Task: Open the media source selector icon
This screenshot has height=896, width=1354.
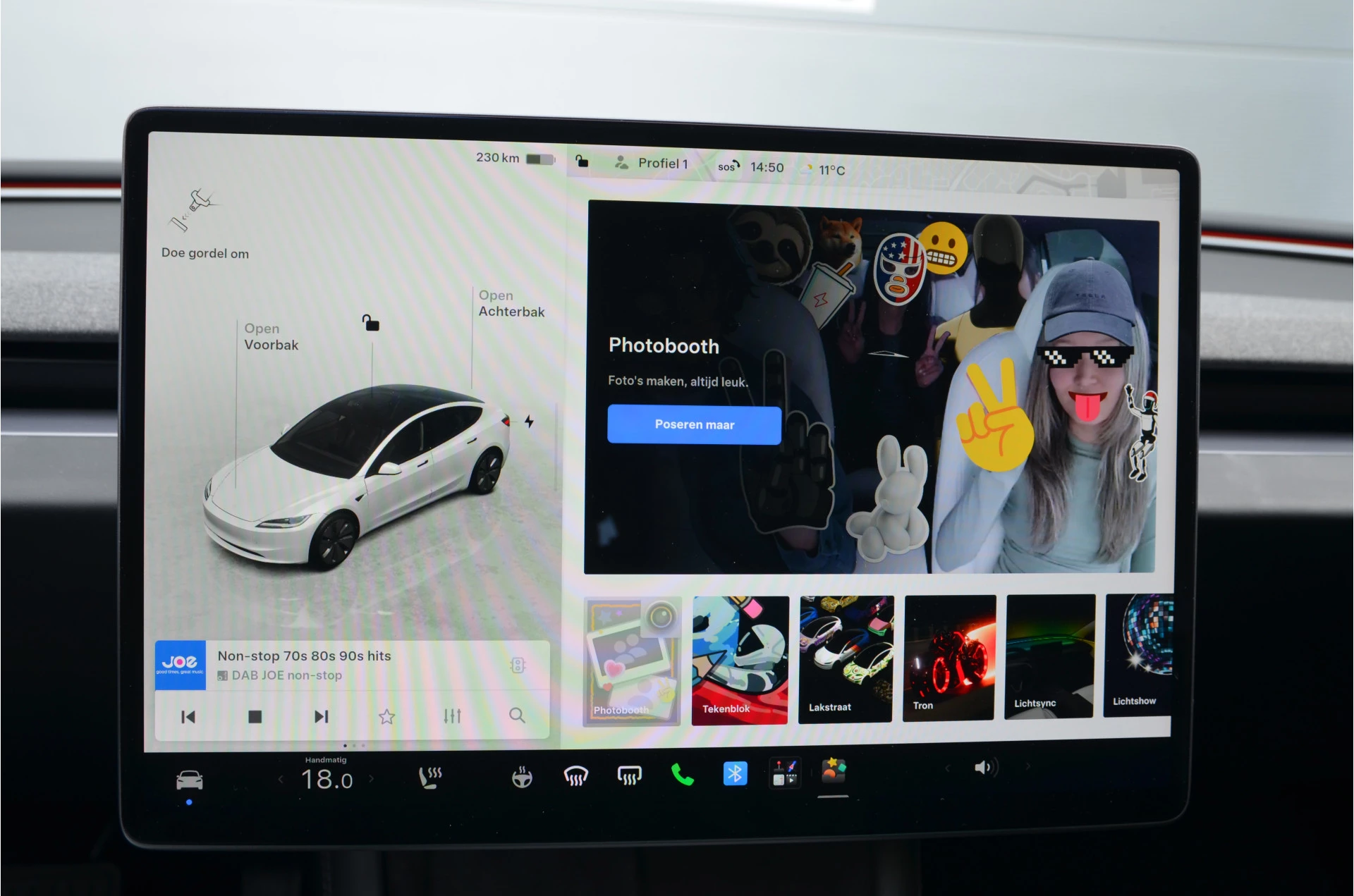Action: [518, 665]
